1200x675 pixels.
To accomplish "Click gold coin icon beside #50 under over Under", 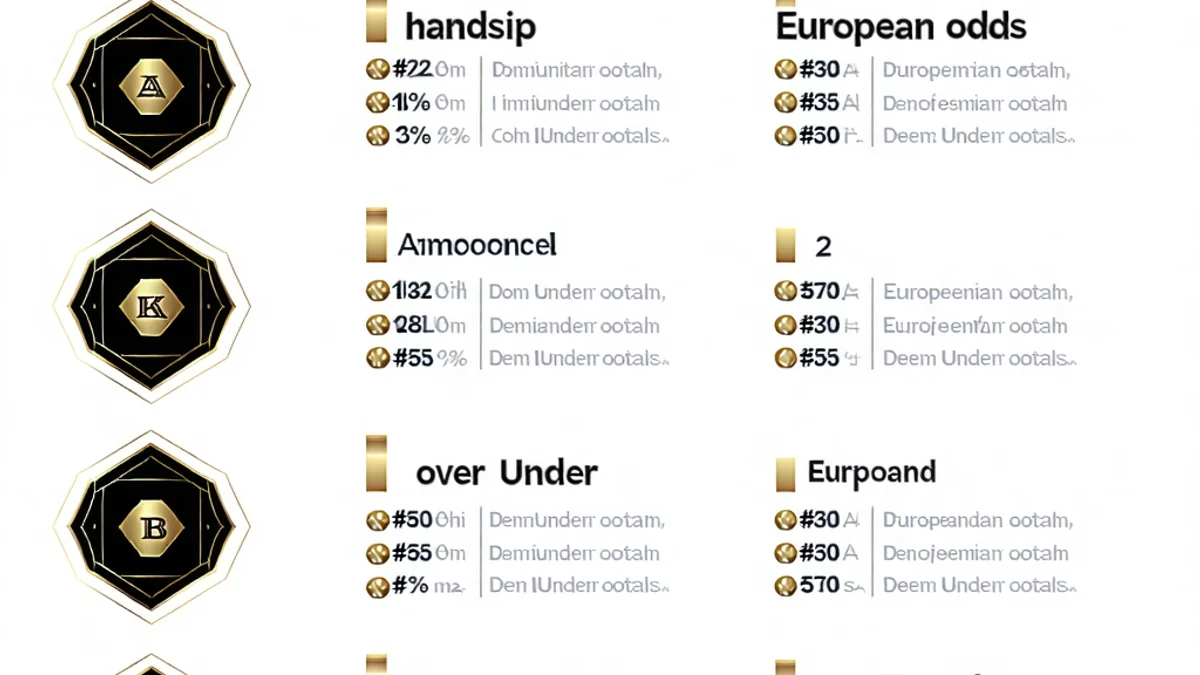I will pyautogui.click(x=378, y=520).
